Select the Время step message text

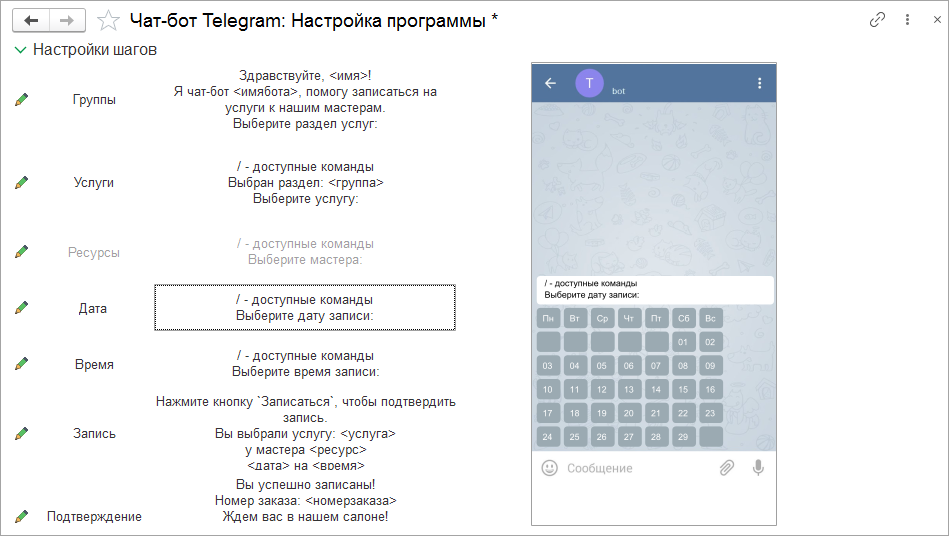click(305, 364)
